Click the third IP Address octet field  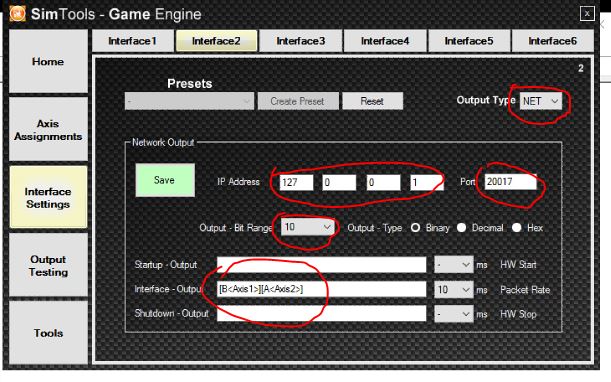click(383, 182)
